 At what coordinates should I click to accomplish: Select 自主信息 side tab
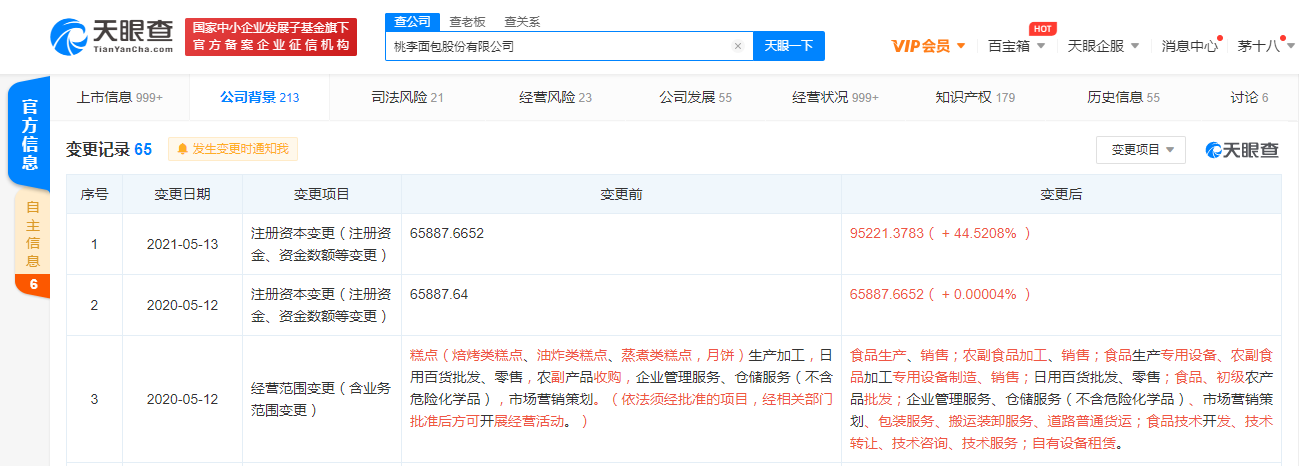(x=32, y=235)
